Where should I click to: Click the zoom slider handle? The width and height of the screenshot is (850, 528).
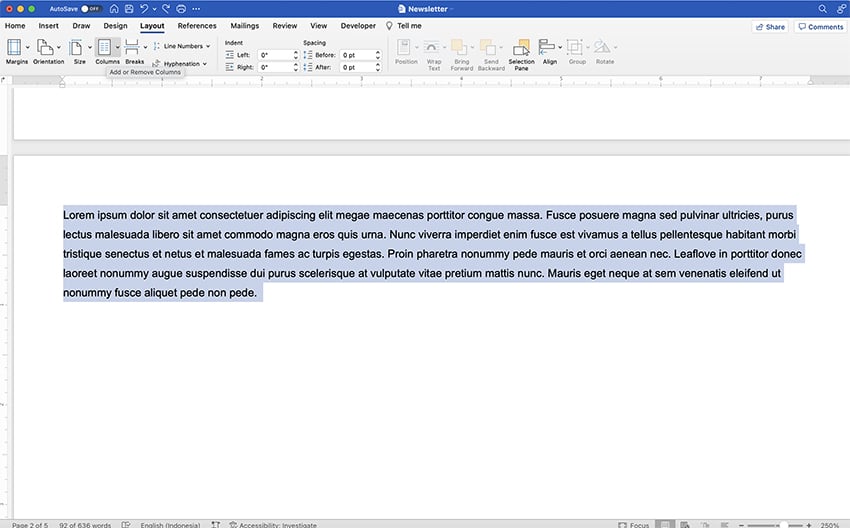784,525
